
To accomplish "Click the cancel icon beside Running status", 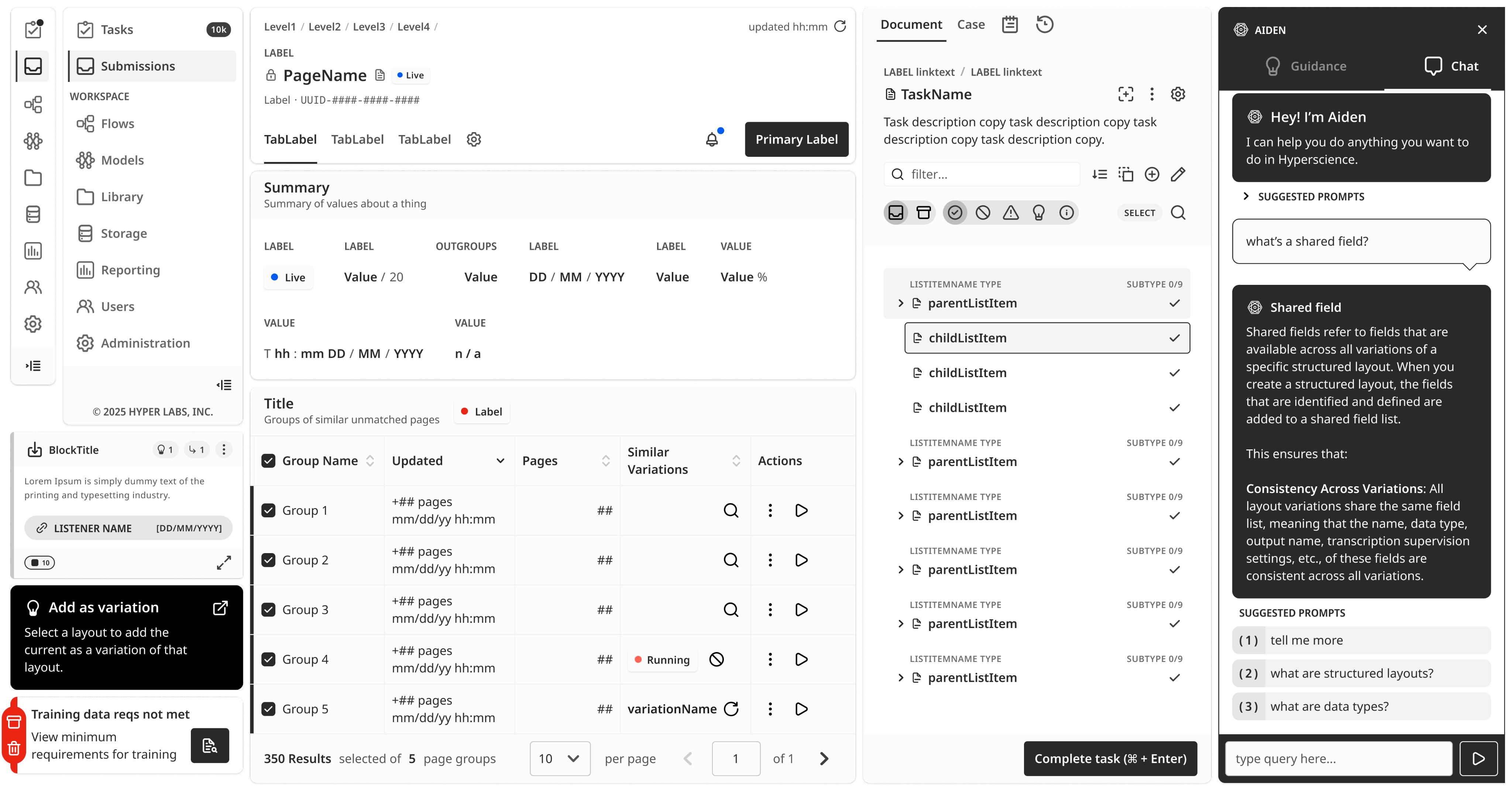I will (716, 659).
